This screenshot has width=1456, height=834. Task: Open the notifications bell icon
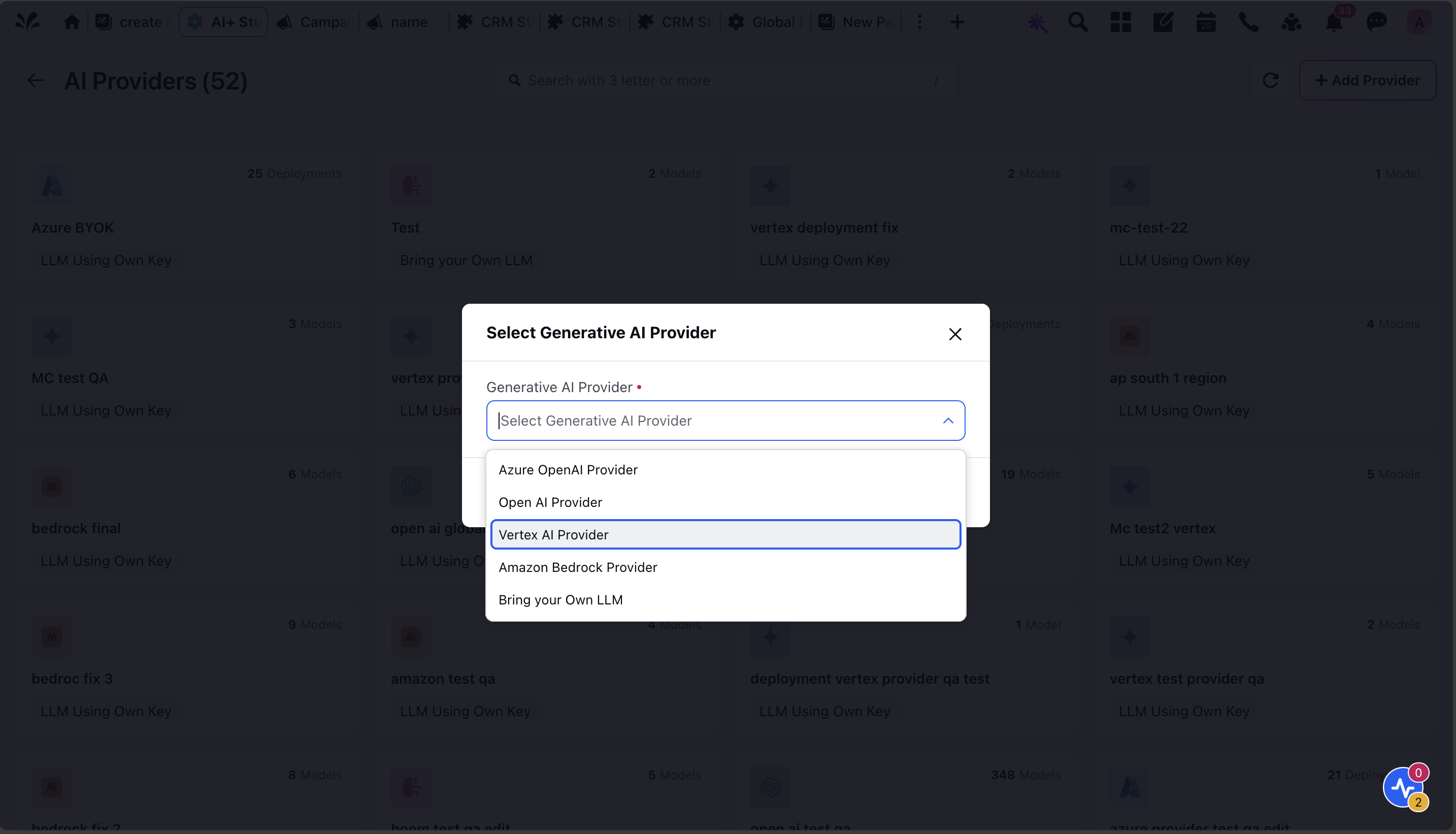coord(1334,22)
